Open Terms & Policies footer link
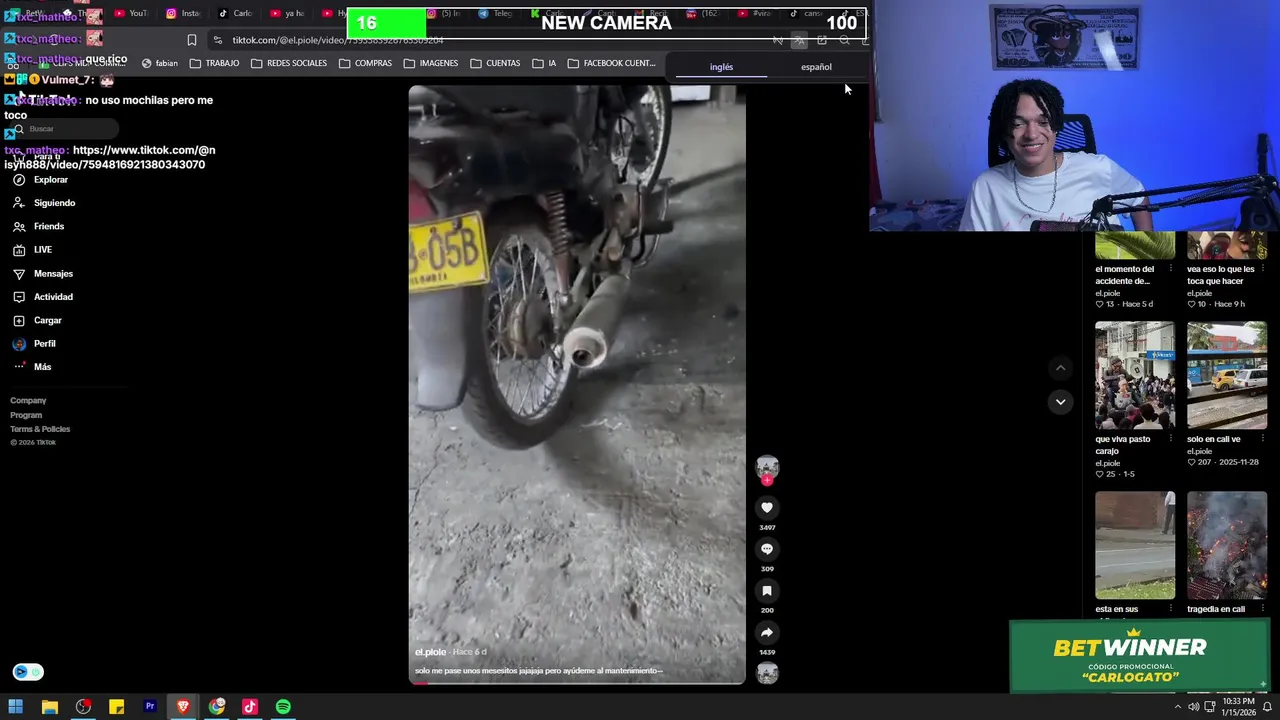1280x720 pixels. (40, 429)
